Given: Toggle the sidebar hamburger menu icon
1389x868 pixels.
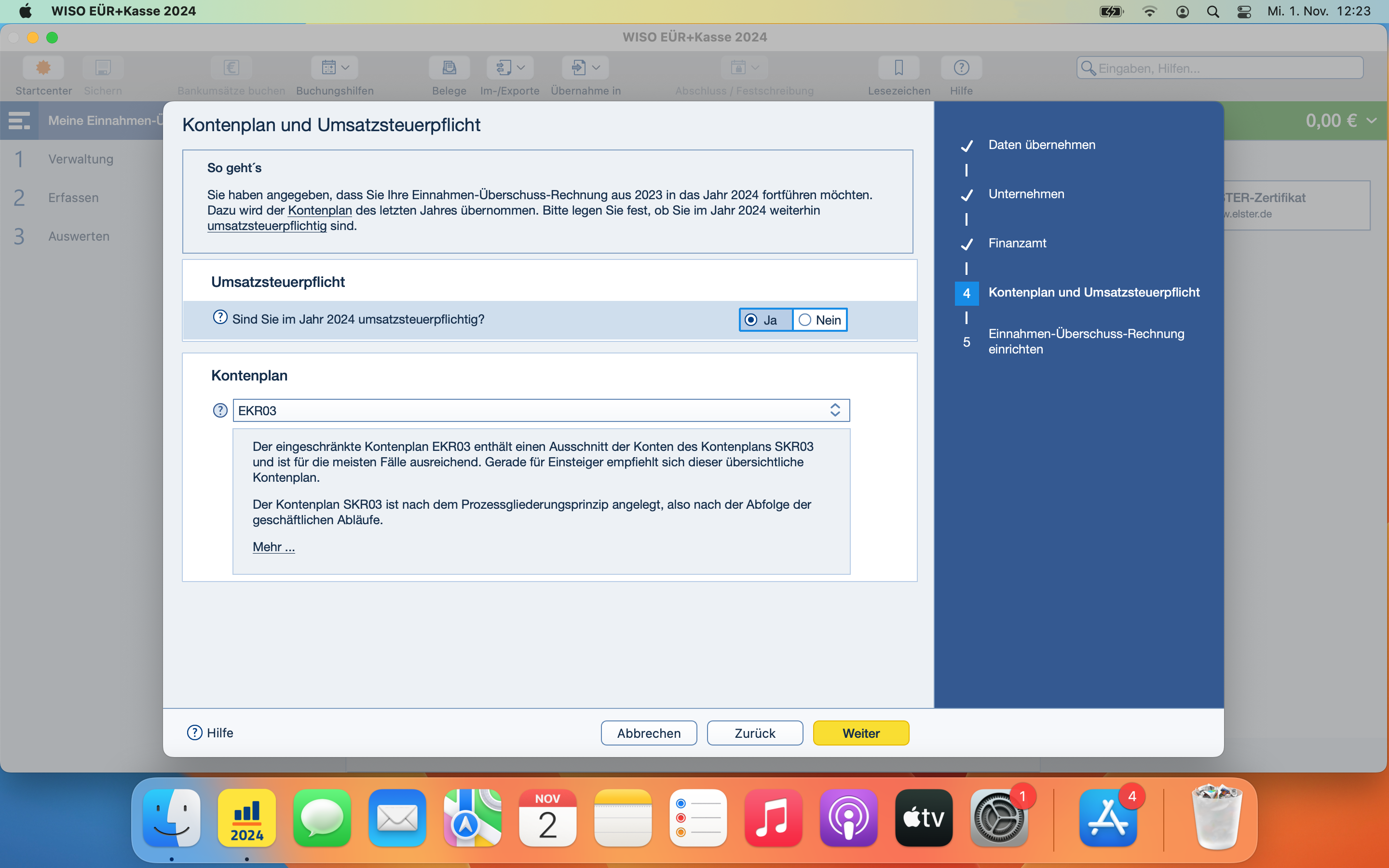Looking at the screenshot, I should click(19, 121).
